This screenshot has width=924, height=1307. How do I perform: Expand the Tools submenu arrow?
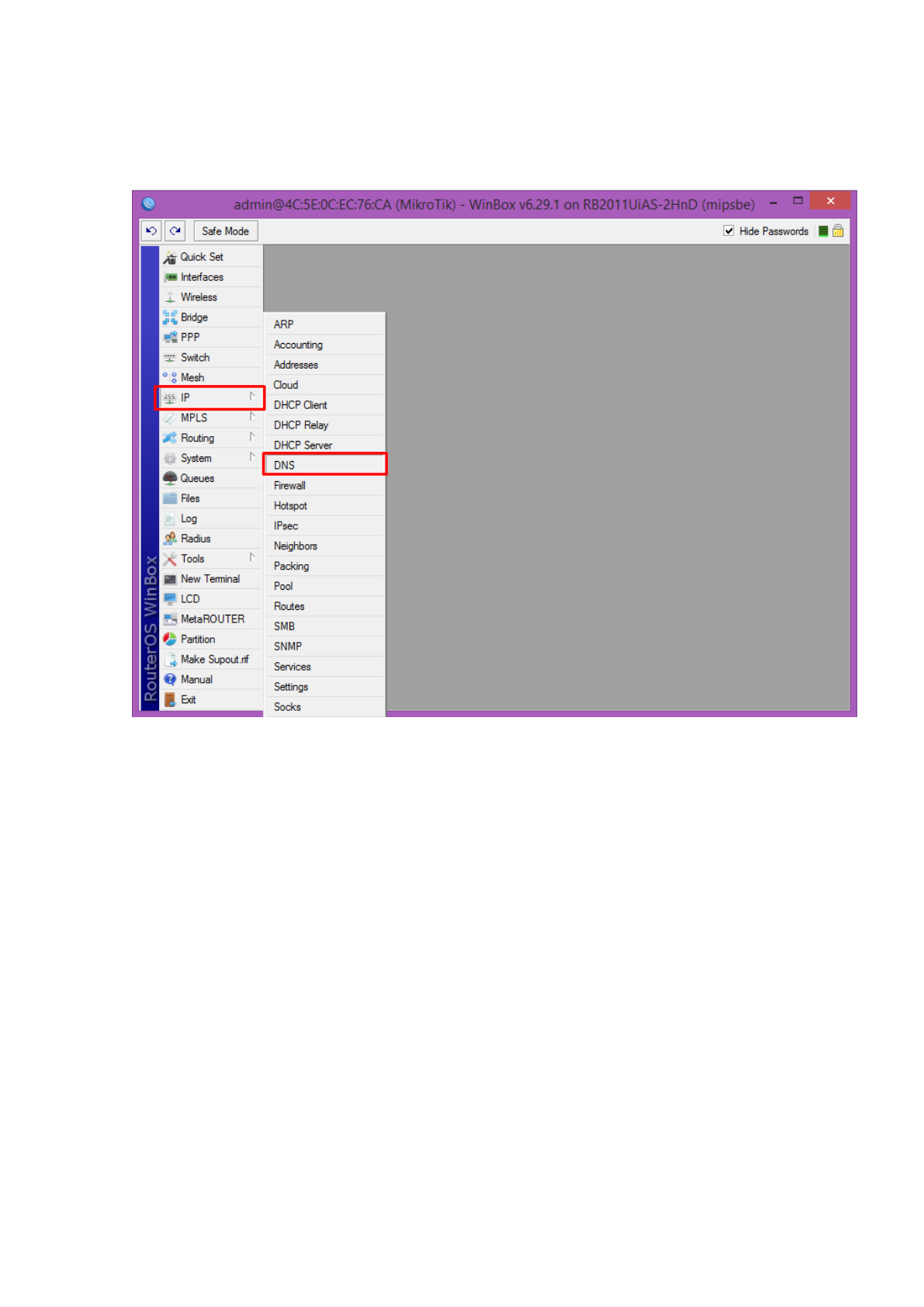click(x=252, y=558)
